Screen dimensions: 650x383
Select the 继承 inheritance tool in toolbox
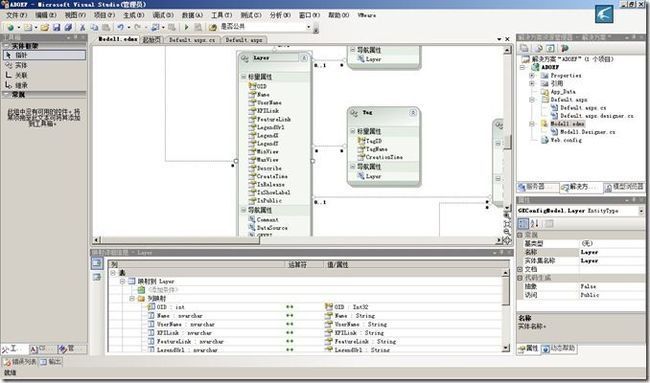[44, 85]
